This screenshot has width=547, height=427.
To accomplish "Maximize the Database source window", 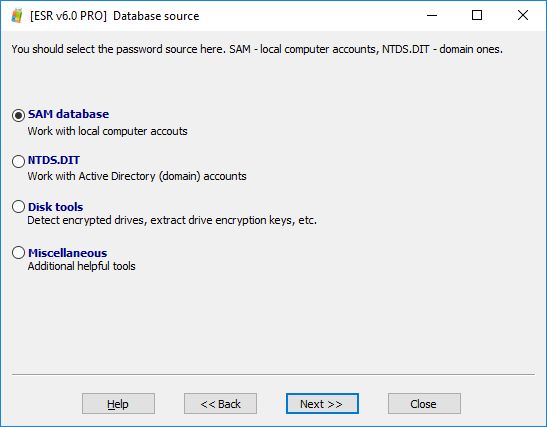I will [477, 15].
